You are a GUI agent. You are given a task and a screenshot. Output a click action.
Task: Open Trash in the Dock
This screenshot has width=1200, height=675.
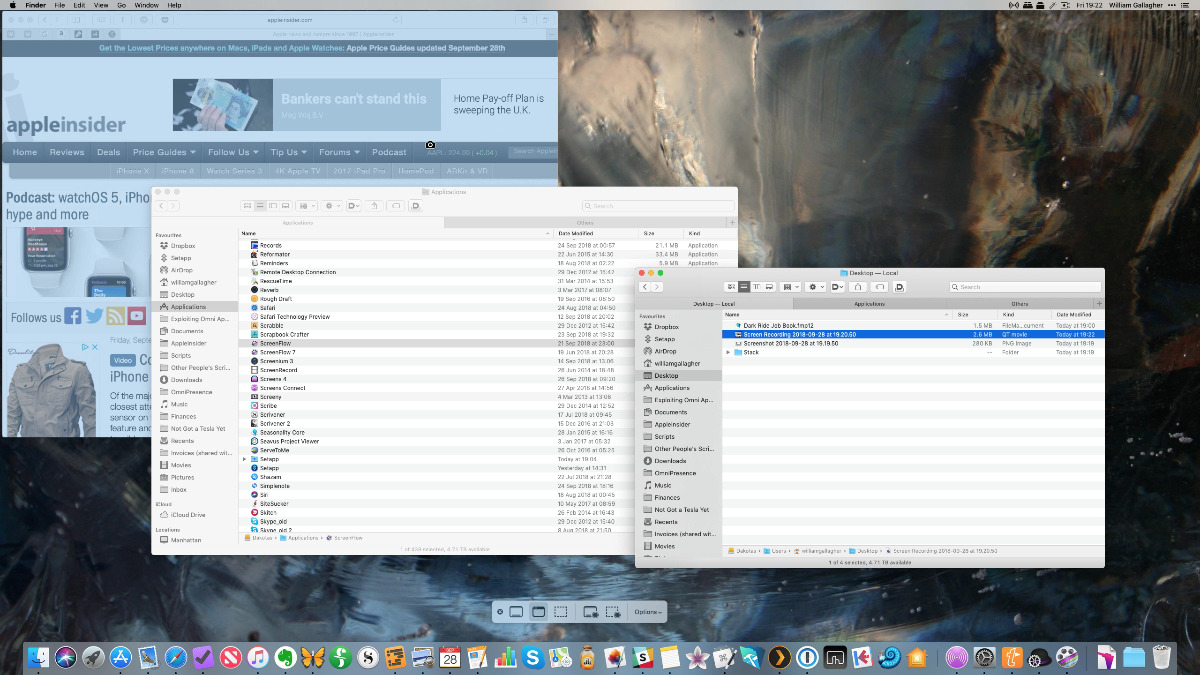[1161, 657]
